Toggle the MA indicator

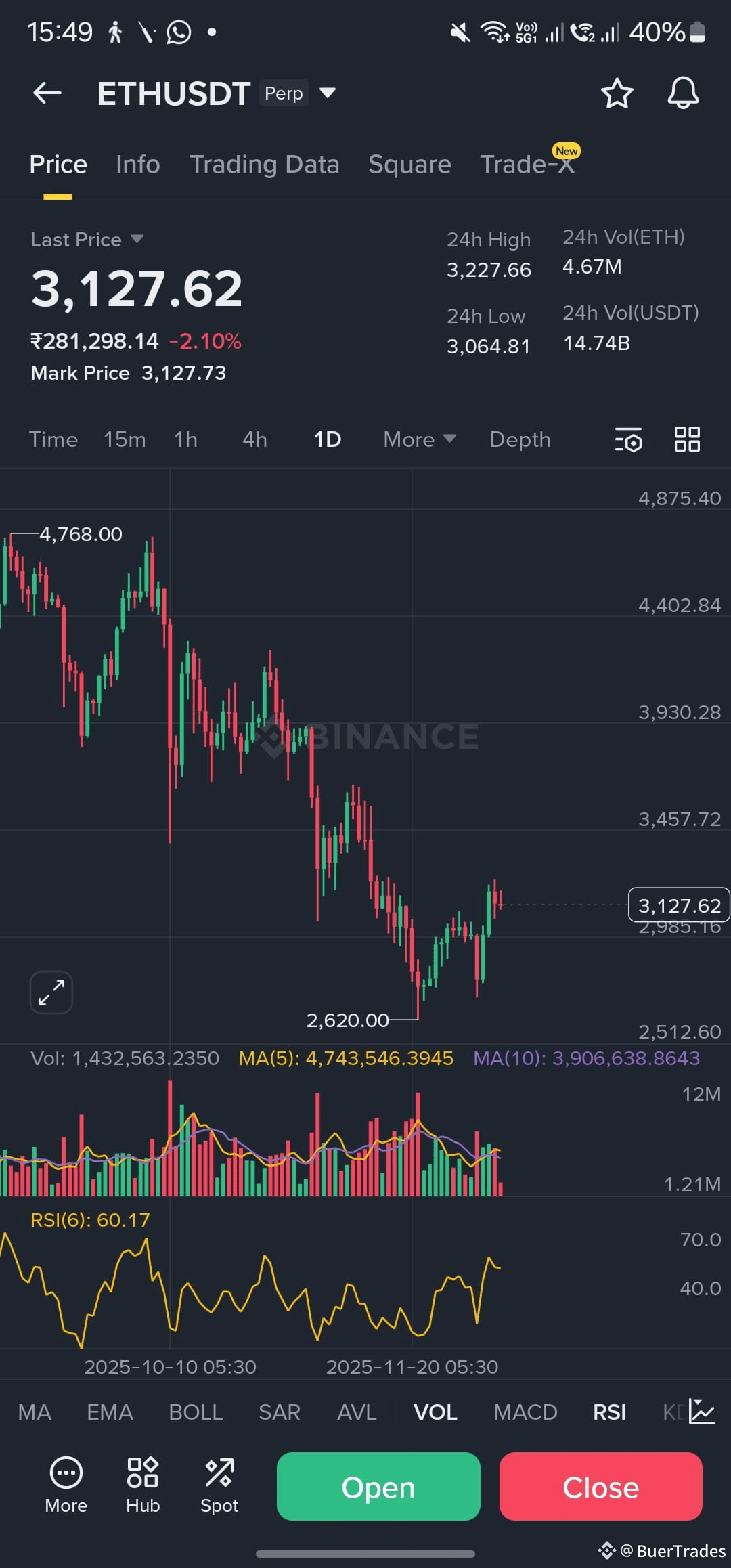[35, 1412]
